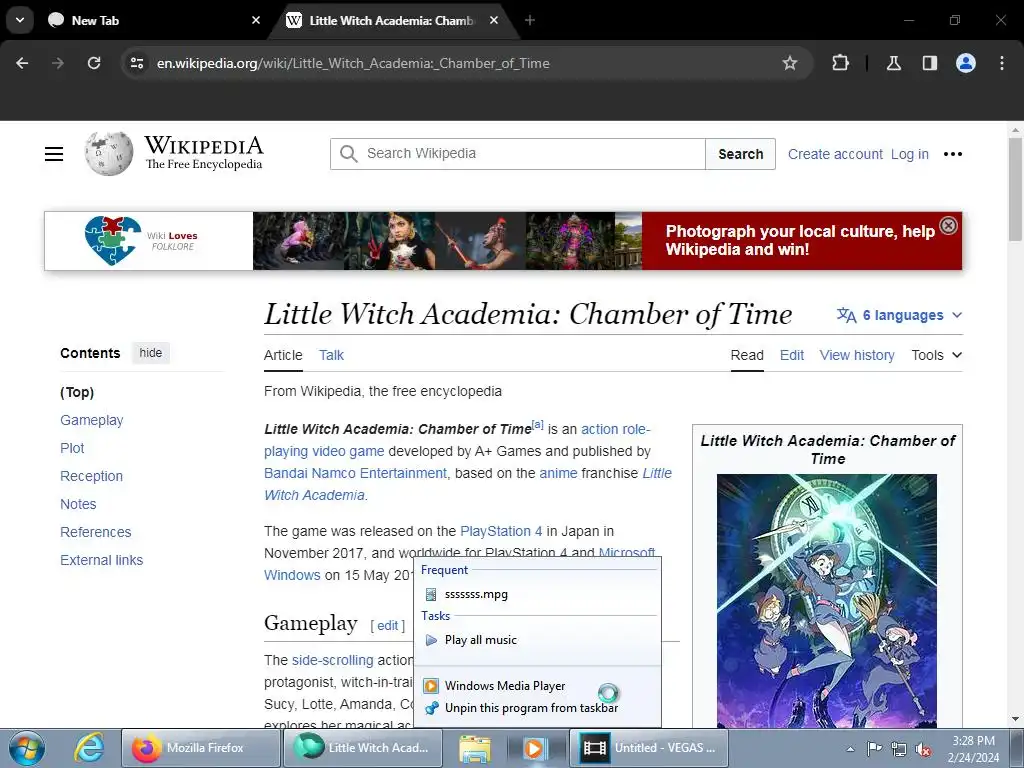The width and height of the screenshot is (1024, 768).
Task: Click the Wikipedia globe logo
Action: pos(108,153)
